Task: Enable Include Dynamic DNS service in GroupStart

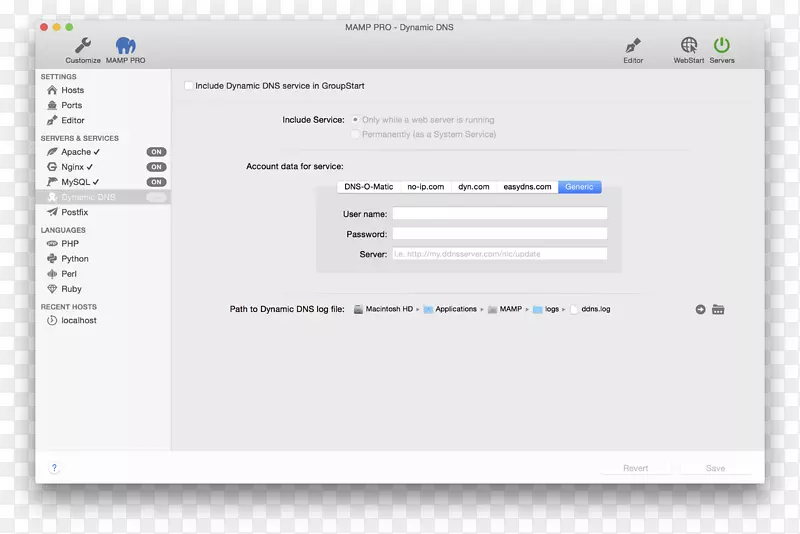Action: pyautogui.click(x=188, y=86)
